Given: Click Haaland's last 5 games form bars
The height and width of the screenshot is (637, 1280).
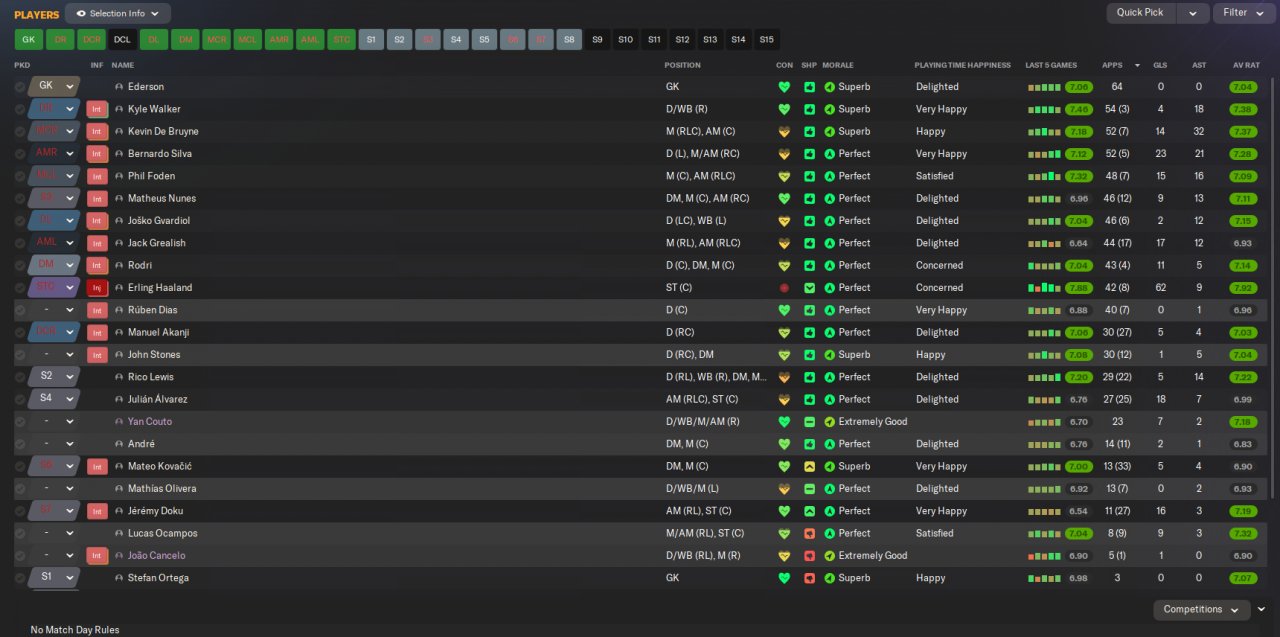Looking at the screenshot, I should point(1044,288).
